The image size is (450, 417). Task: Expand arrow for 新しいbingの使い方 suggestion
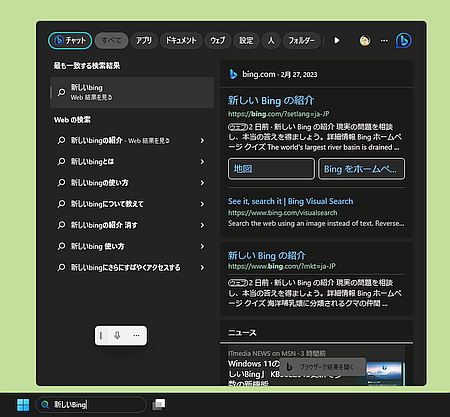[202, 183]
